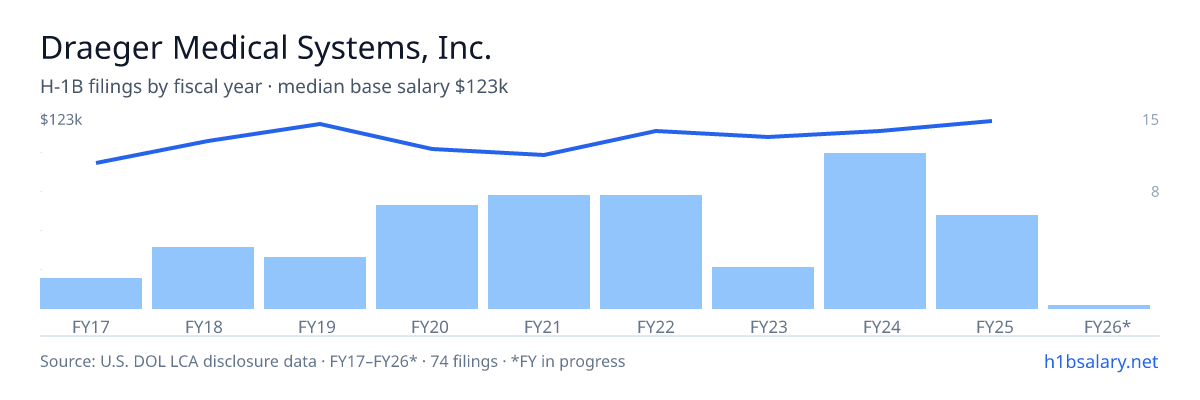The image size is (1200, 400).
Task: Click the 15 filings axis label
Action: 1150,120
